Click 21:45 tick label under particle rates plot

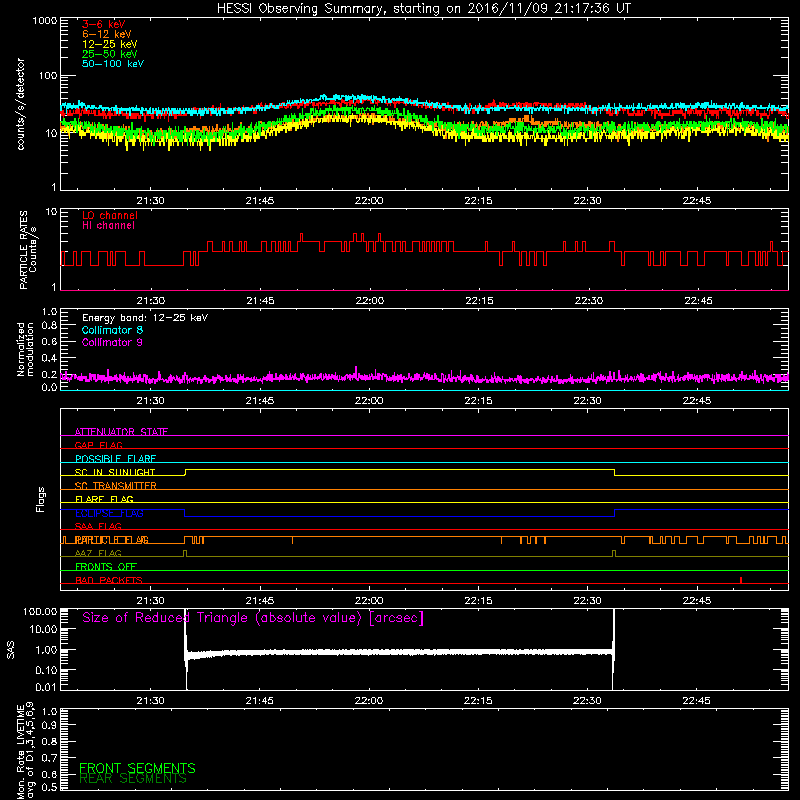[260, 301]
